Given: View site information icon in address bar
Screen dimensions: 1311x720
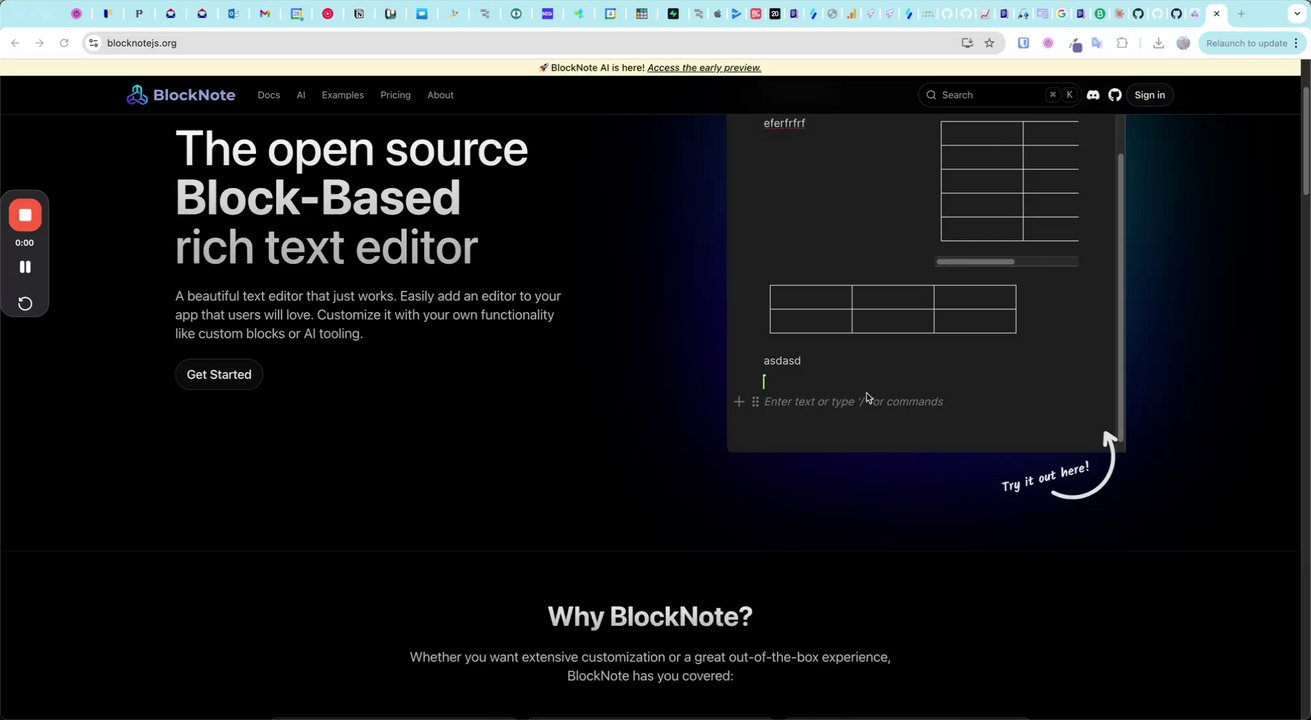Looking at the screenshot, I should [x=93, y=43].
